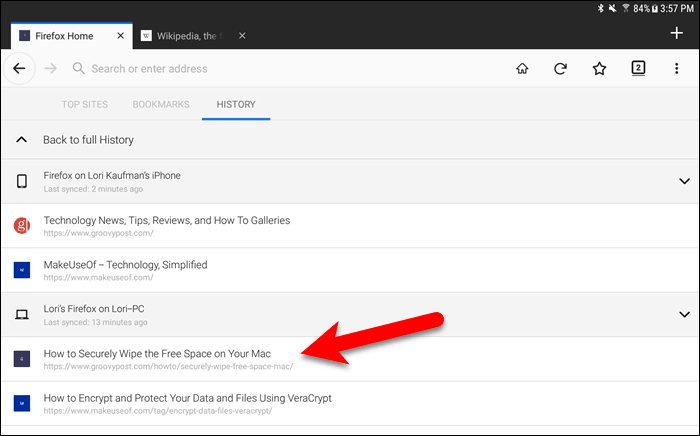The height and width of the screenshot is (436, 700).
Task: Click the MakeUseOf – Technology, Simplified favicon
Action: tap(22, 270)
